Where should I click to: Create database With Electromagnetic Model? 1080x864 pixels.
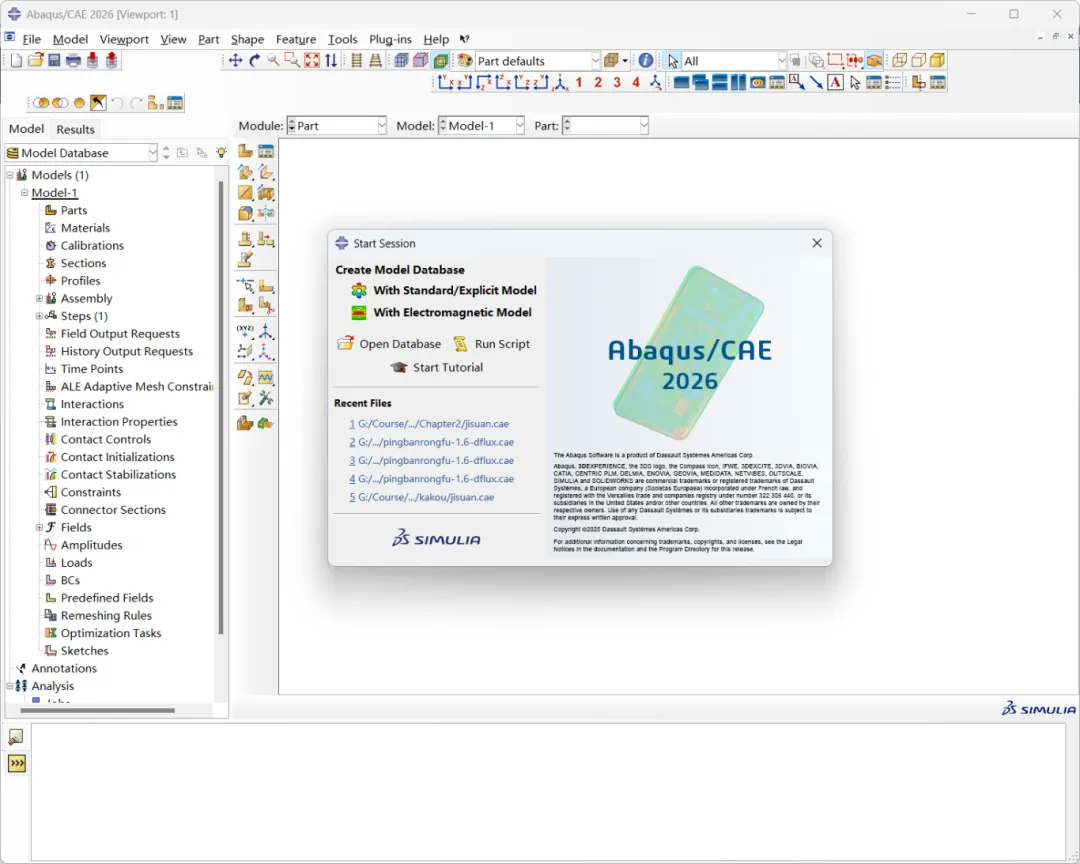pos(441,312)
